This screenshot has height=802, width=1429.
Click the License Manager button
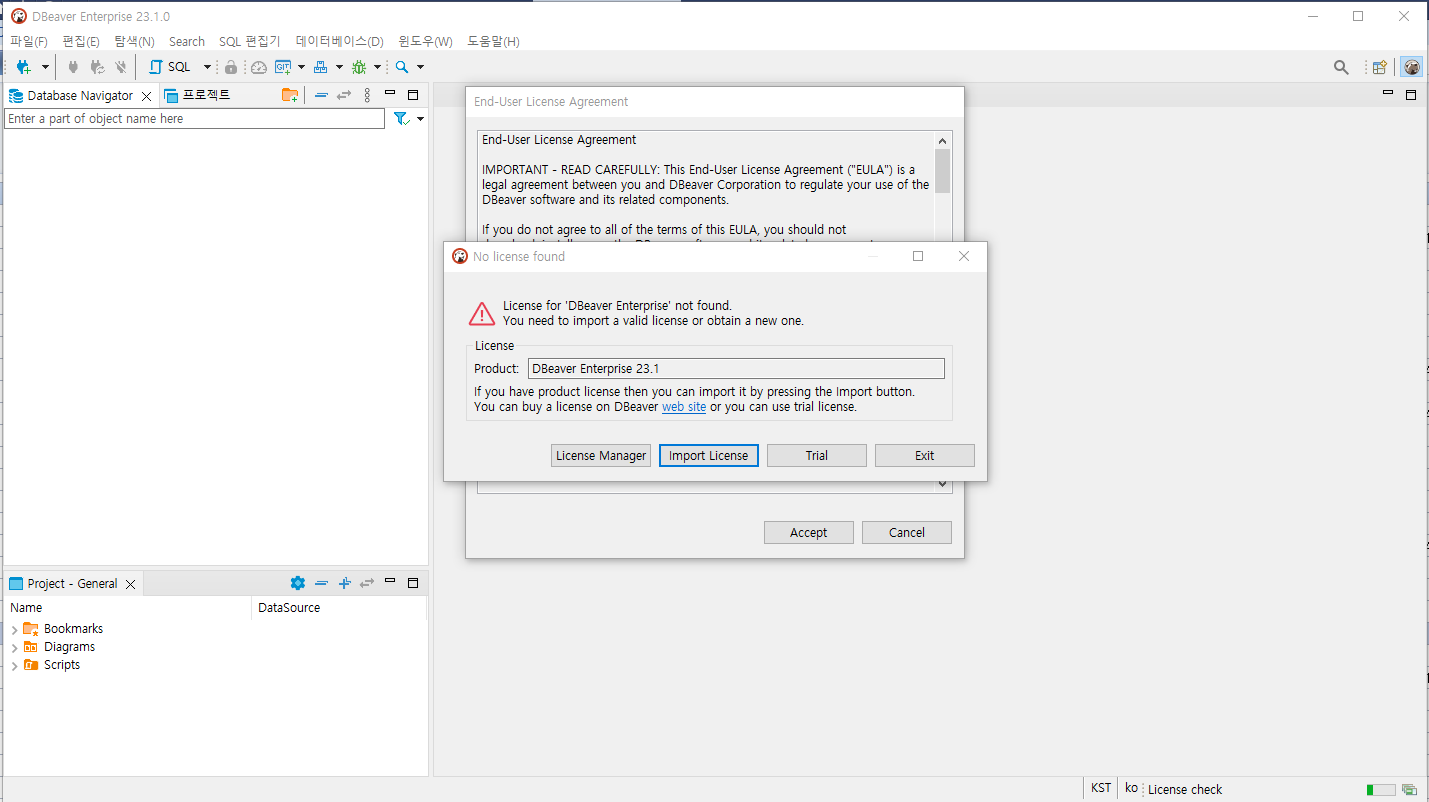click(x=601, y=456)
